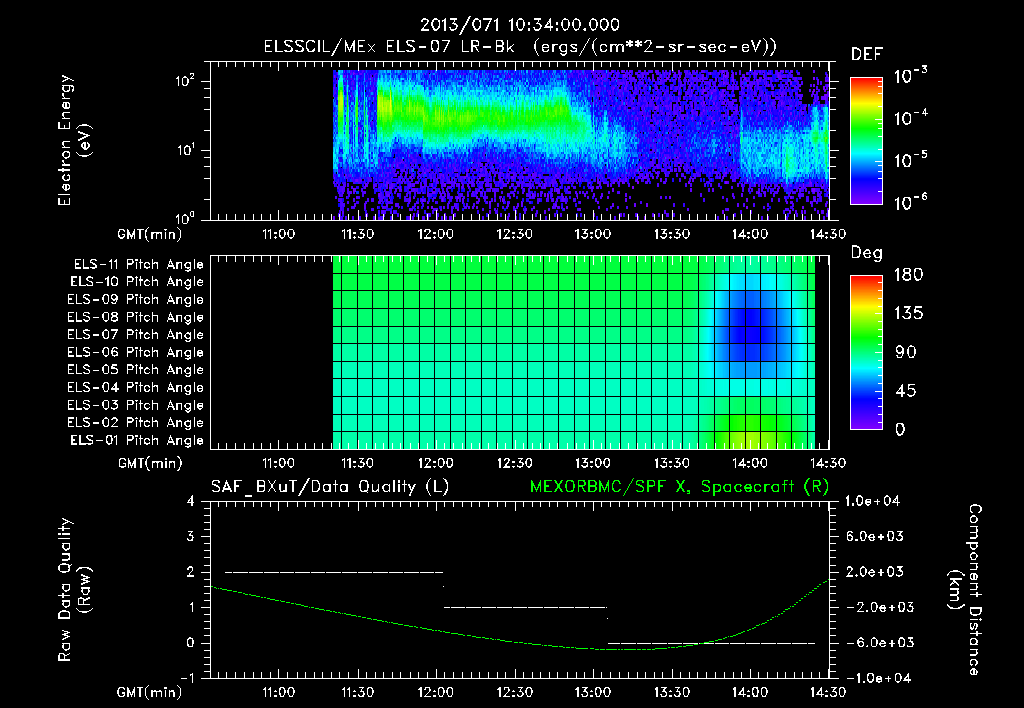Viewport: 1024px width, 708px height.
Task: Click the 1.0e+04 right axis tick label
Action: pos(872,502)
